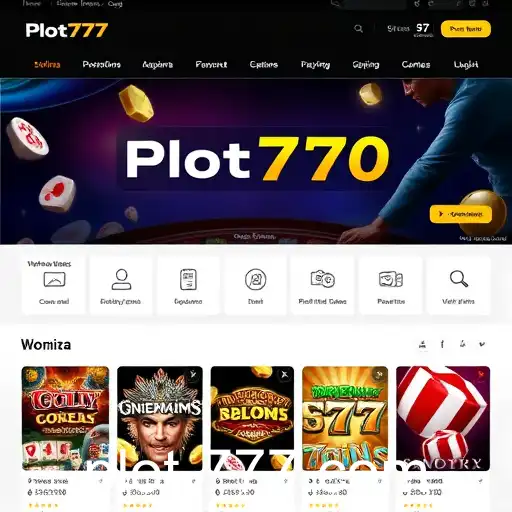Expand the chevron arrow beside Womiza section
This screenshot has width=512, height=512.
[482, 344]
